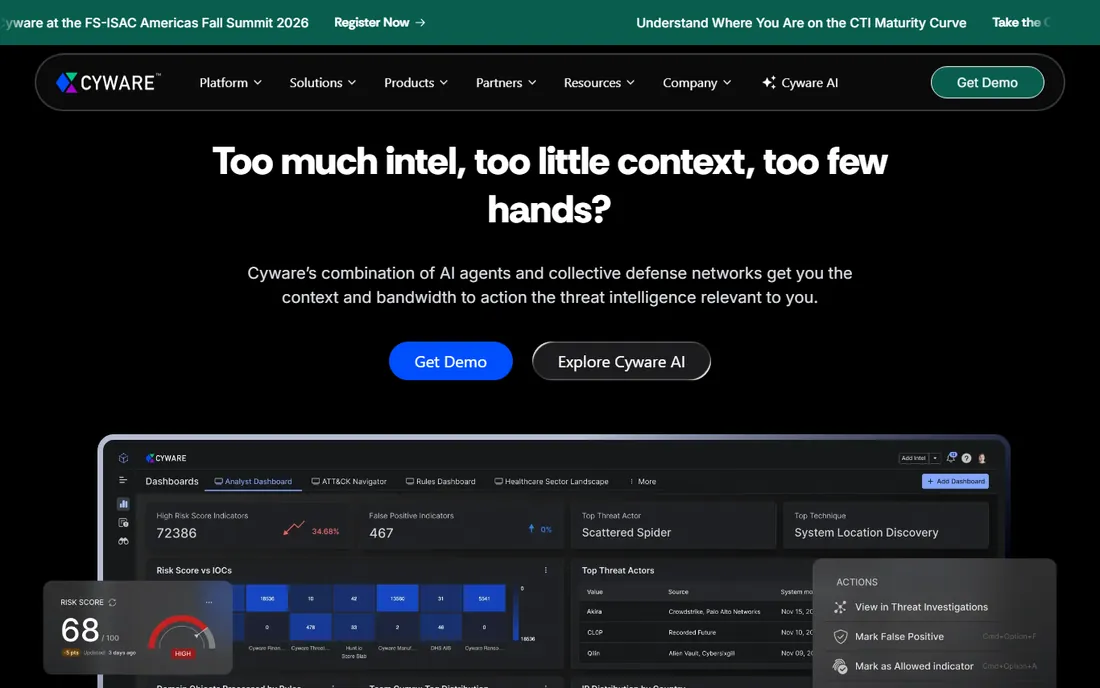The image size is (1100, 688).
Task: Open kebab menu of Risk Score vs IOCs
Action: [x=546, y=570]
